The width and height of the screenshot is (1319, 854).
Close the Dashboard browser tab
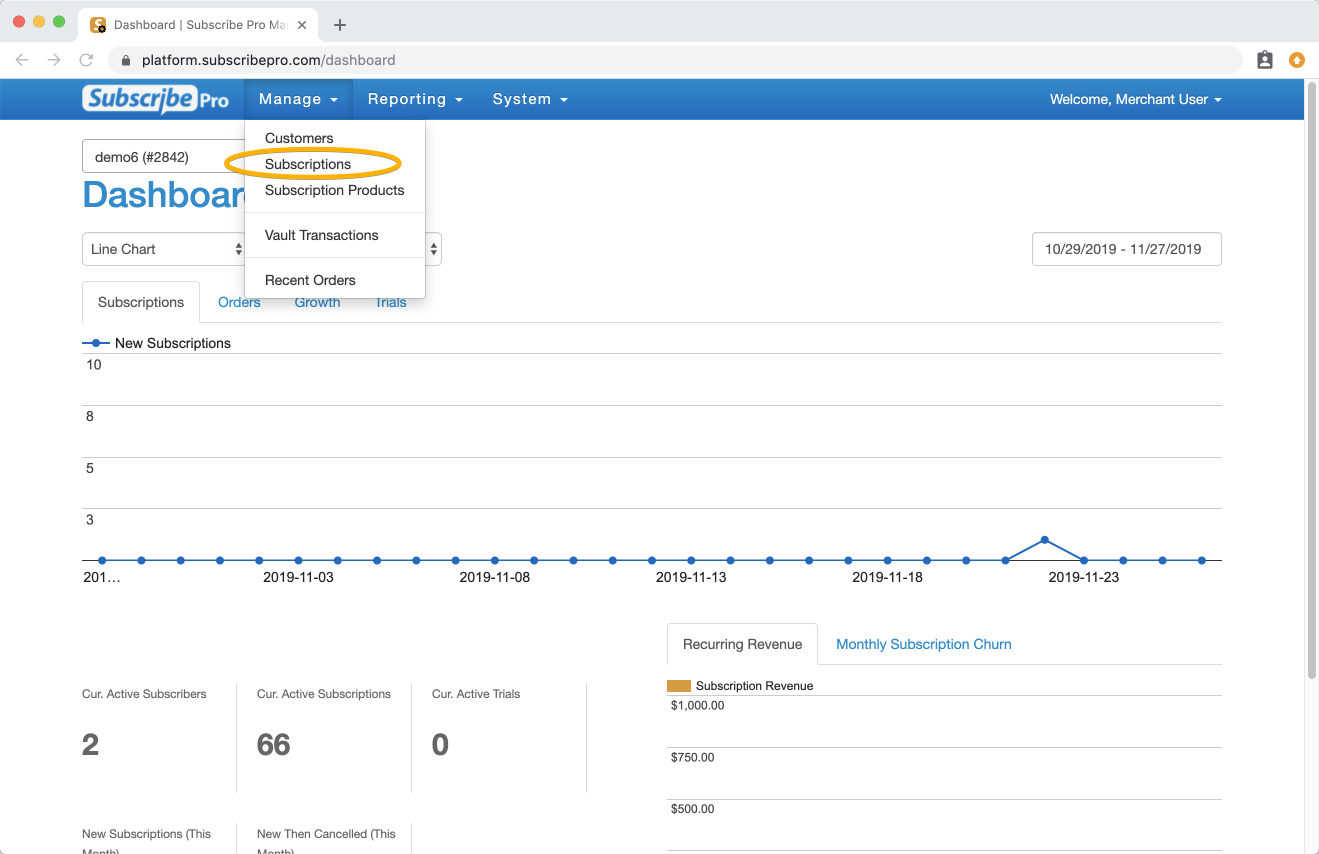tap(302, 25)
